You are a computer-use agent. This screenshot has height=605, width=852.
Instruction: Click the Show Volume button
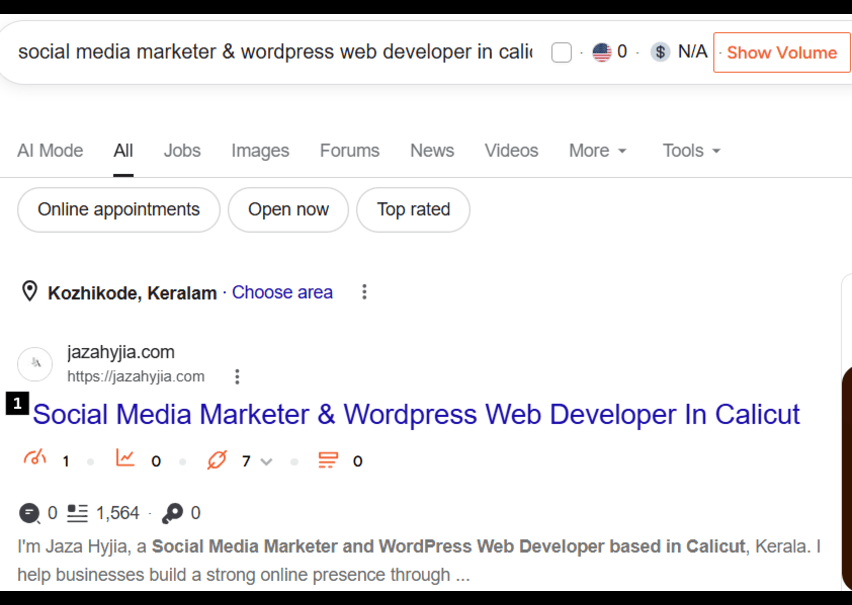pyautogui.click(x=781, y=52)
